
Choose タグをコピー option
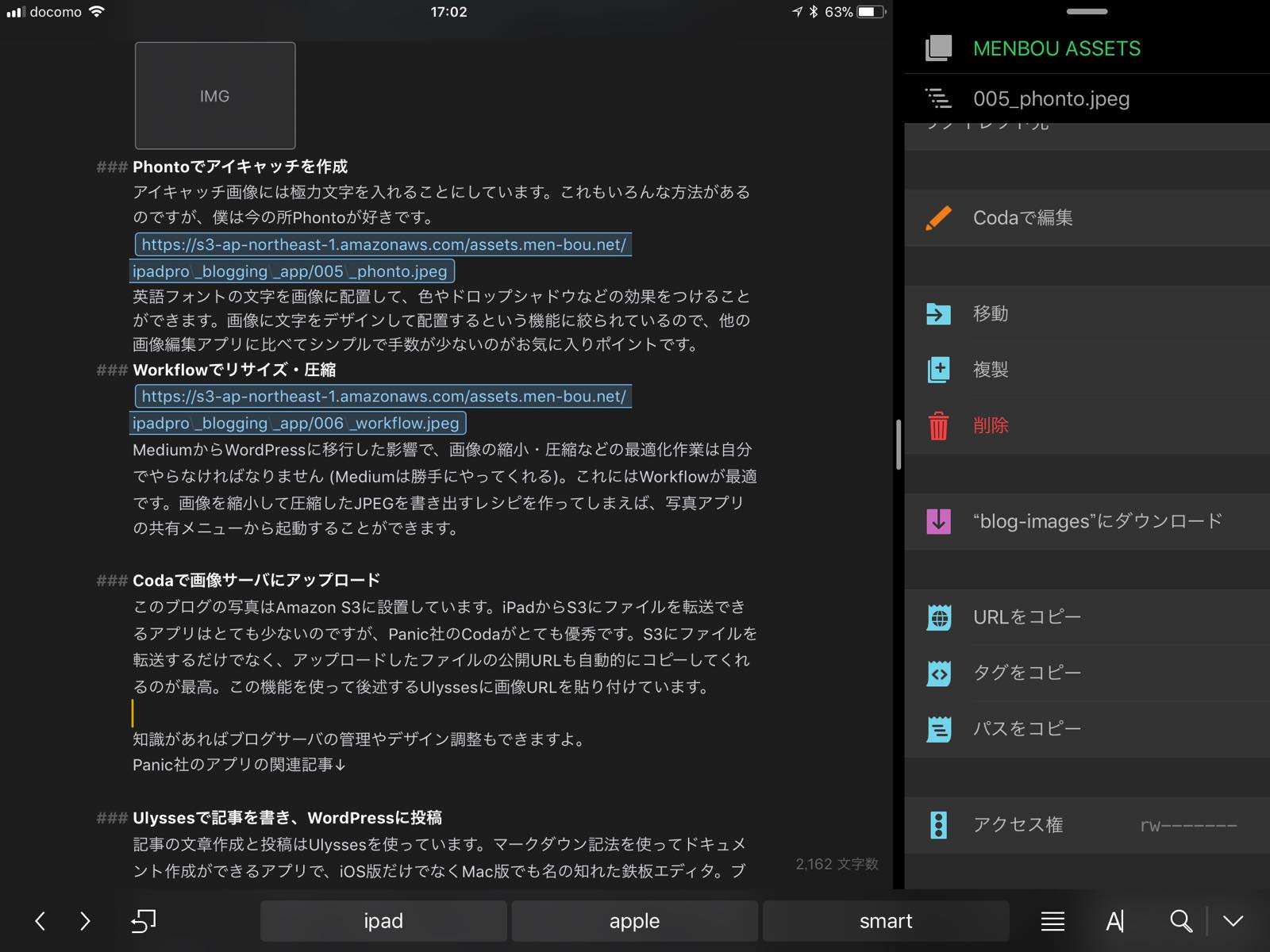pos(1087,674)
